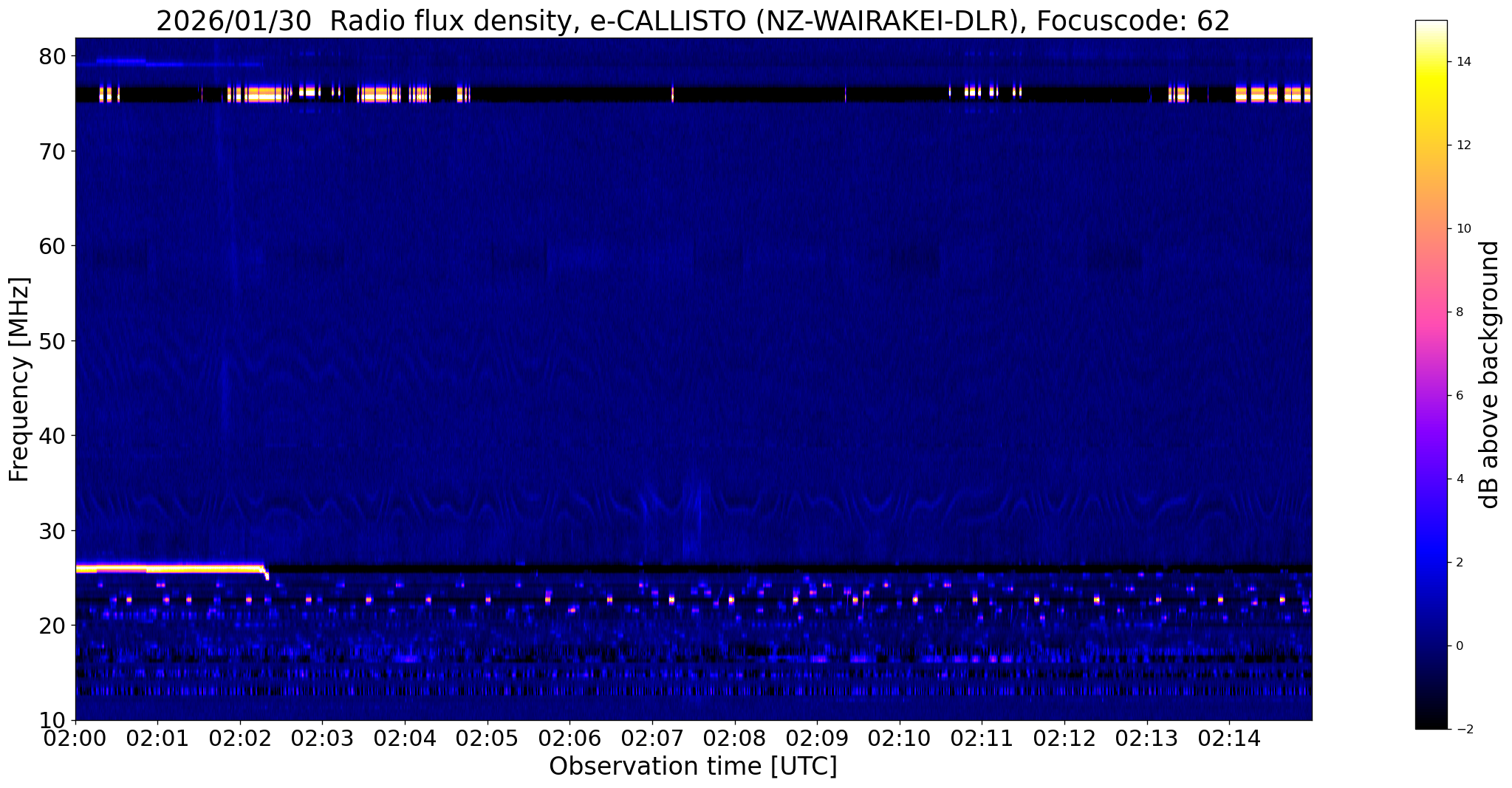1512x788 pixels.
Task: Click the 76 MHz burst just after 02:02
Action: 259,94
